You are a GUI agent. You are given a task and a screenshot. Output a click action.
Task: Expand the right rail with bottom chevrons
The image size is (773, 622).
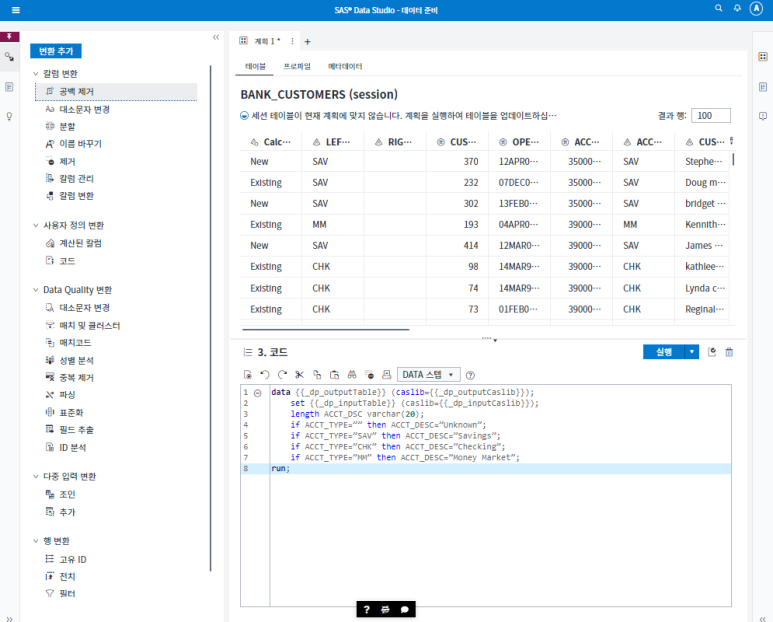(x=763, y=619)
